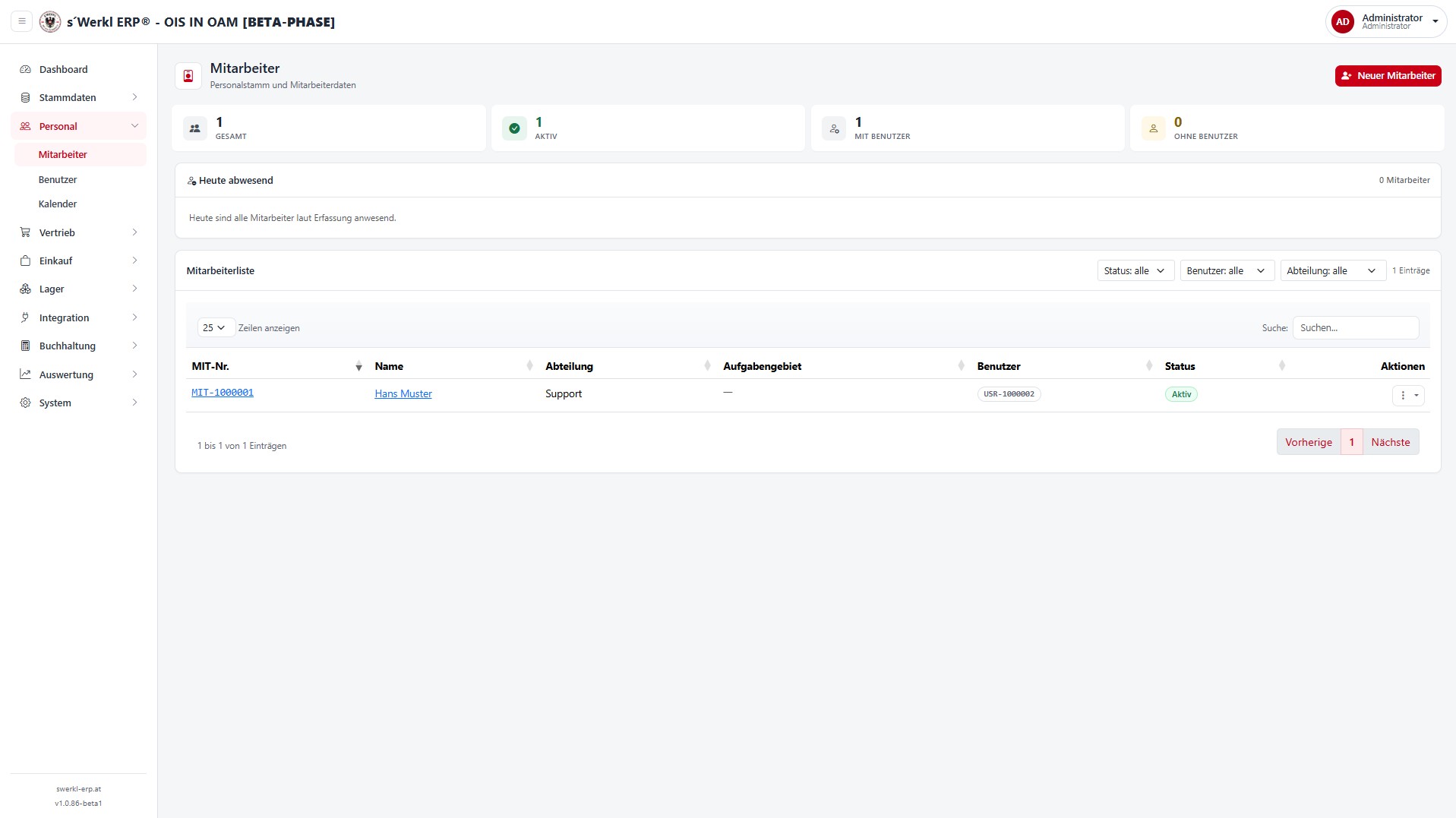Screen dimensions: 1456x818
Task: Go to Dashboard in sidebar
Action: click(79, 69)
